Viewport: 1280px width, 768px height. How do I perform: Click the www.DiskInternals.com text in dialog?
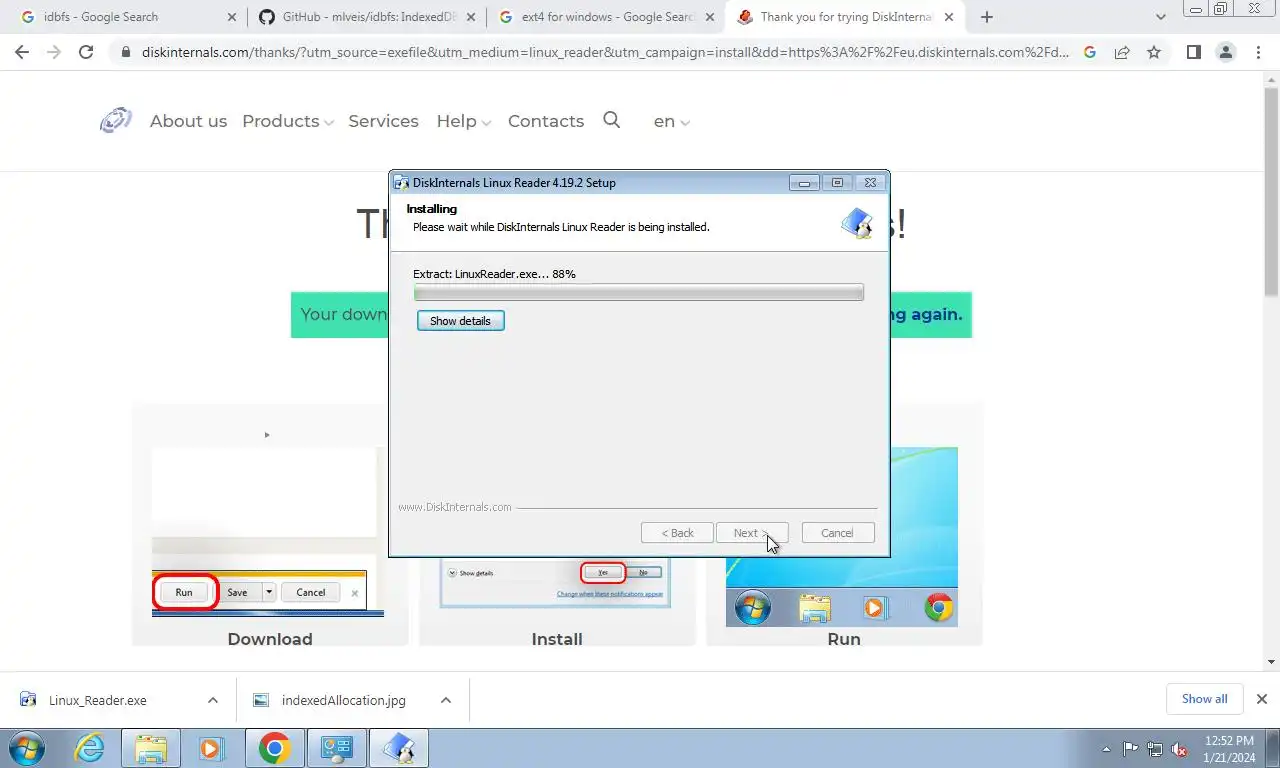[x=455, y=507]
